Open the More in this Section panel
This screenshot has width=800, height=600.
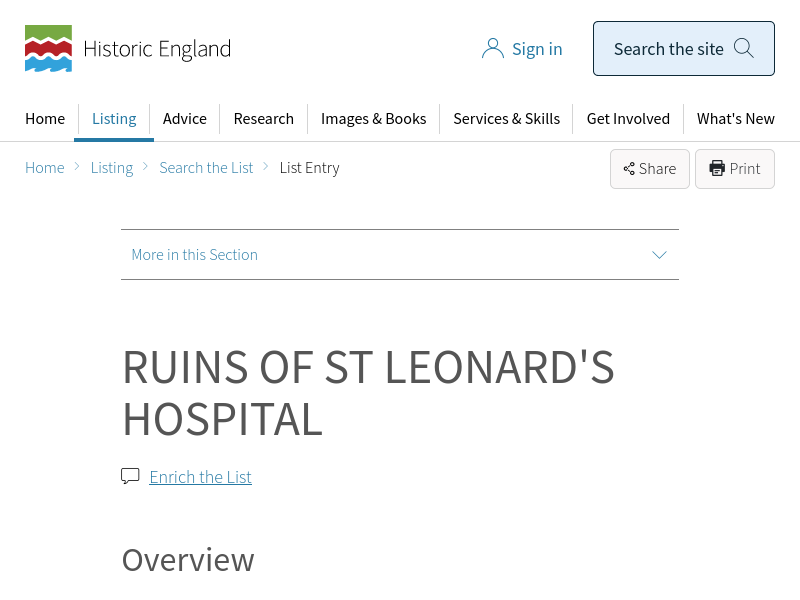(195, 255)
